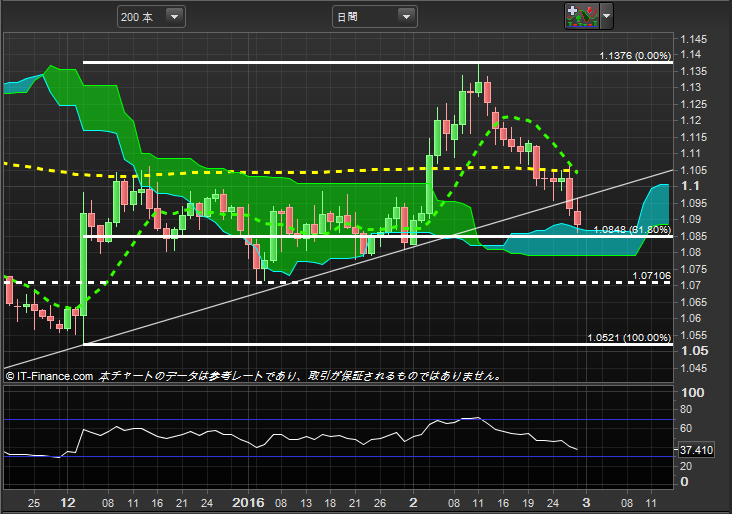Viewport: 732px width, 514px height.
Task: Open the 日間 timeframe dropdown
Action: pyautogui.click(x=374, y=17)
